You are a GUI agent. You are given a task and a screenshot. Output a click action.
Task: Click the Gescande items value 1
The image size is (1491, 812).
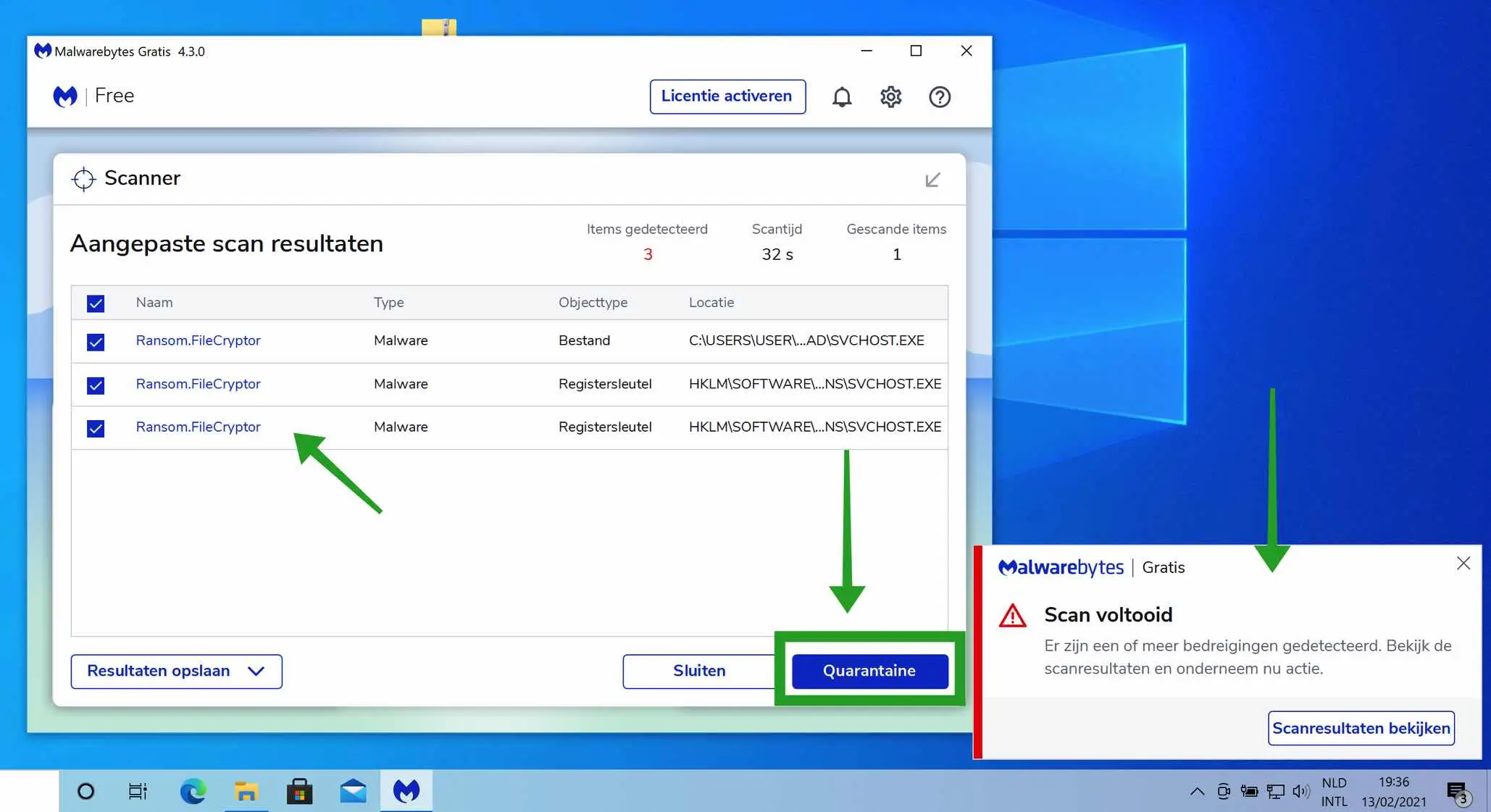896,254
